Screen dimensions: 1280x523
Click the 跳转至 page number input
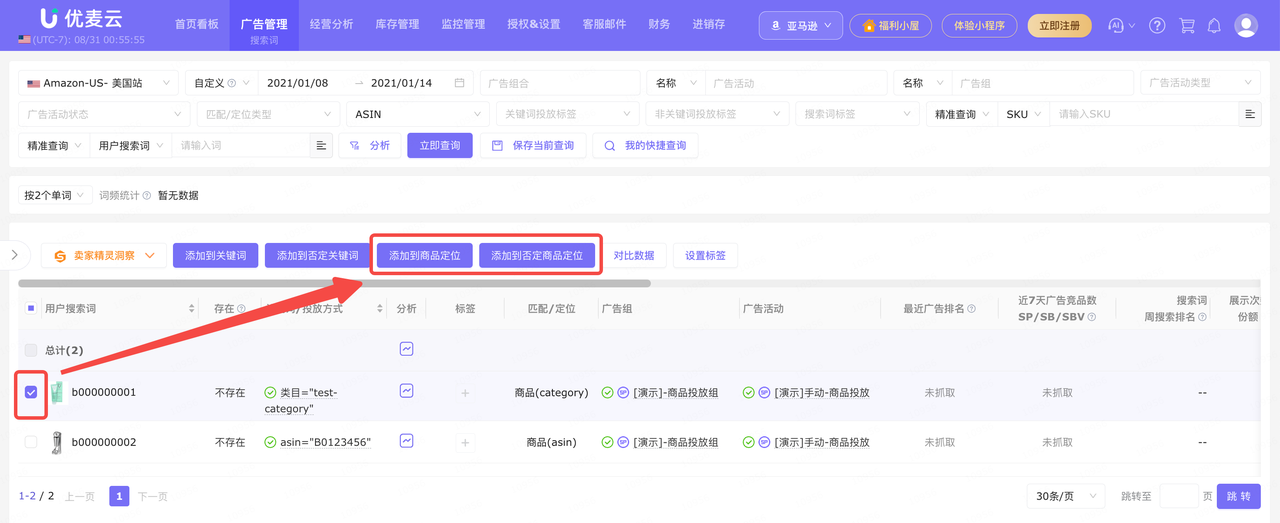coord(1178,496)
